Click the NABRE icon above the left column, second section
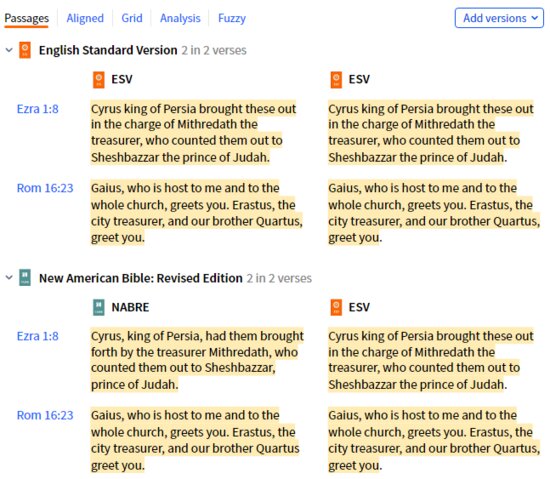The image size is (550, 479). coord(99,307)
